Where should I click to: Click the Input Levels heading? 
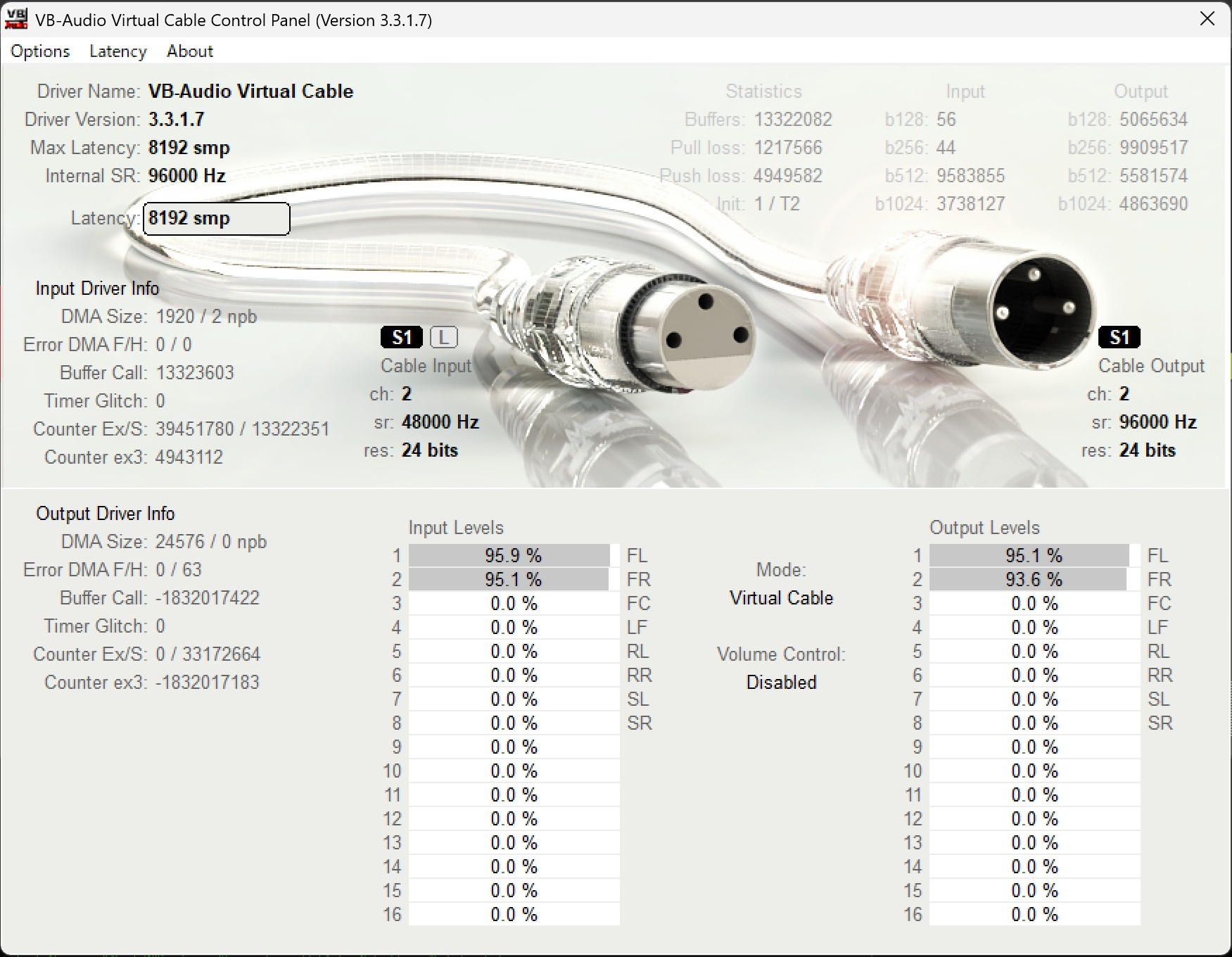[x=456, y=528]
